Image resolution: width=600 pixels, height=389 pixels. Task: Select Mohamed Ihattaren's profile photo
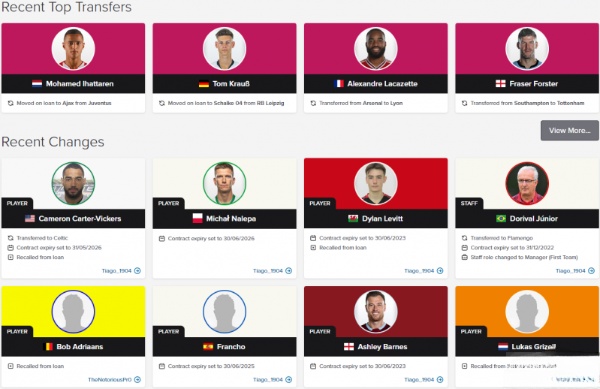pos(73,49)
